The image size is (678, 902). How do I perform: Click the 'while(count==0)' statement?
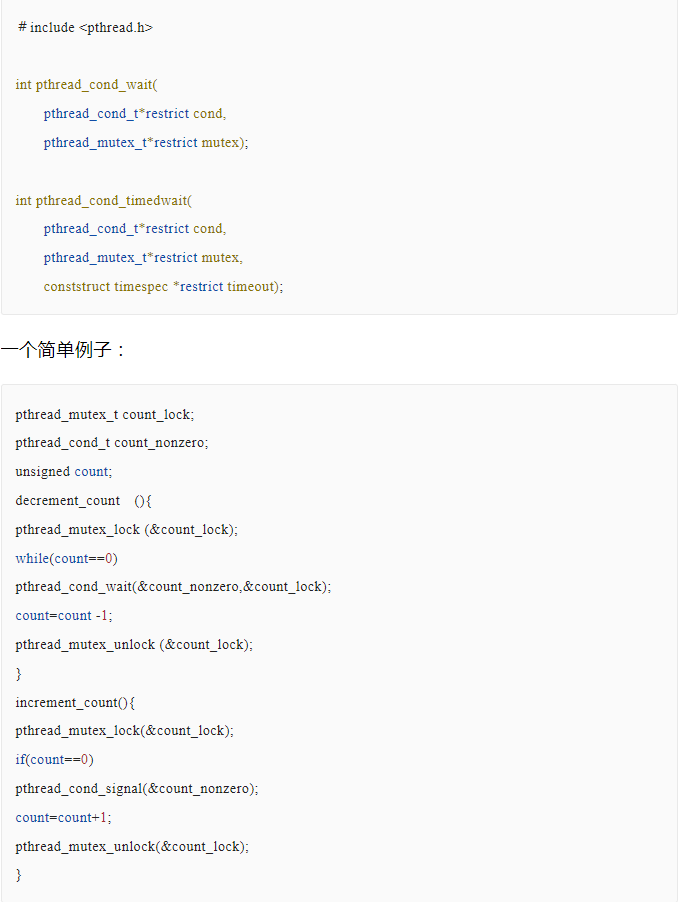click(x=66, y=558)
